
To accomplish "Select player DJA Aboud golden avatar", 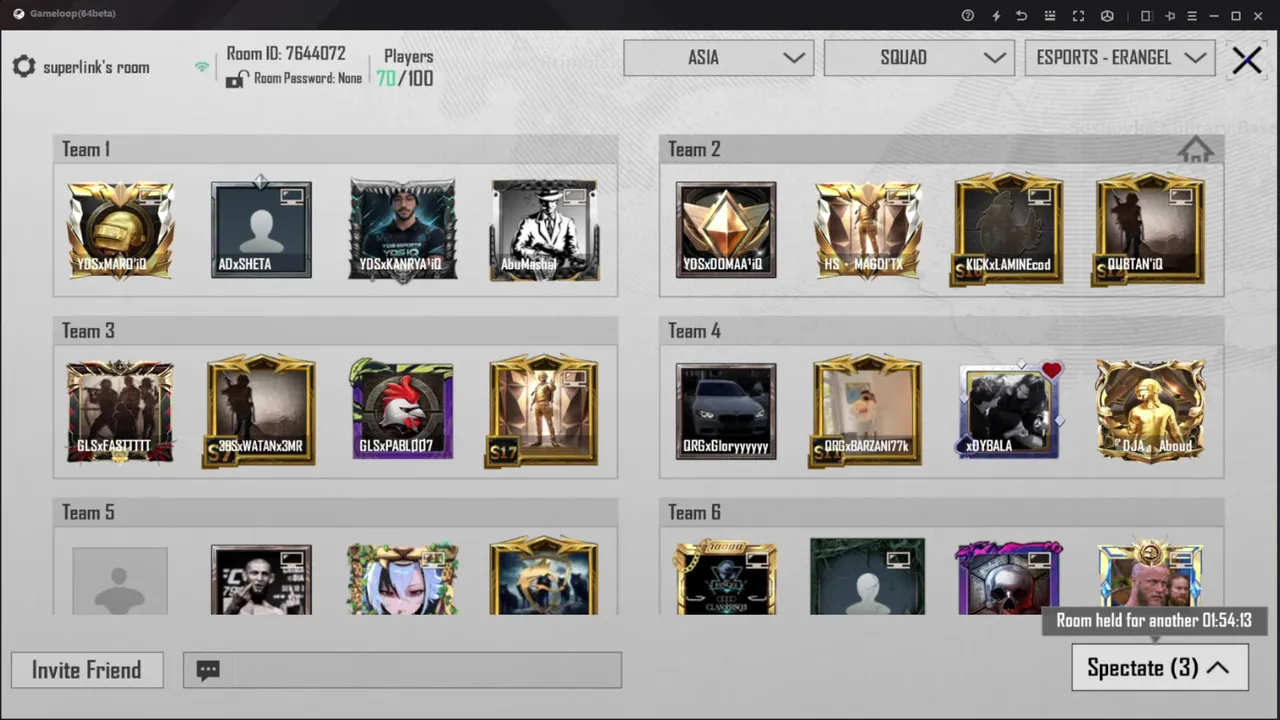I will 1149,412.
